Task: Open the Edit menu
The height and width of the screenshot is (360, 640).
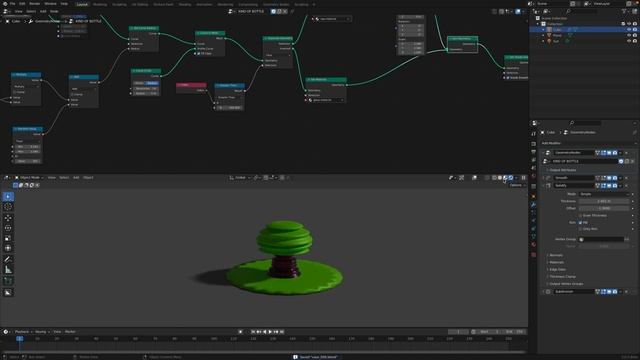Action: [x=22, y=4]
